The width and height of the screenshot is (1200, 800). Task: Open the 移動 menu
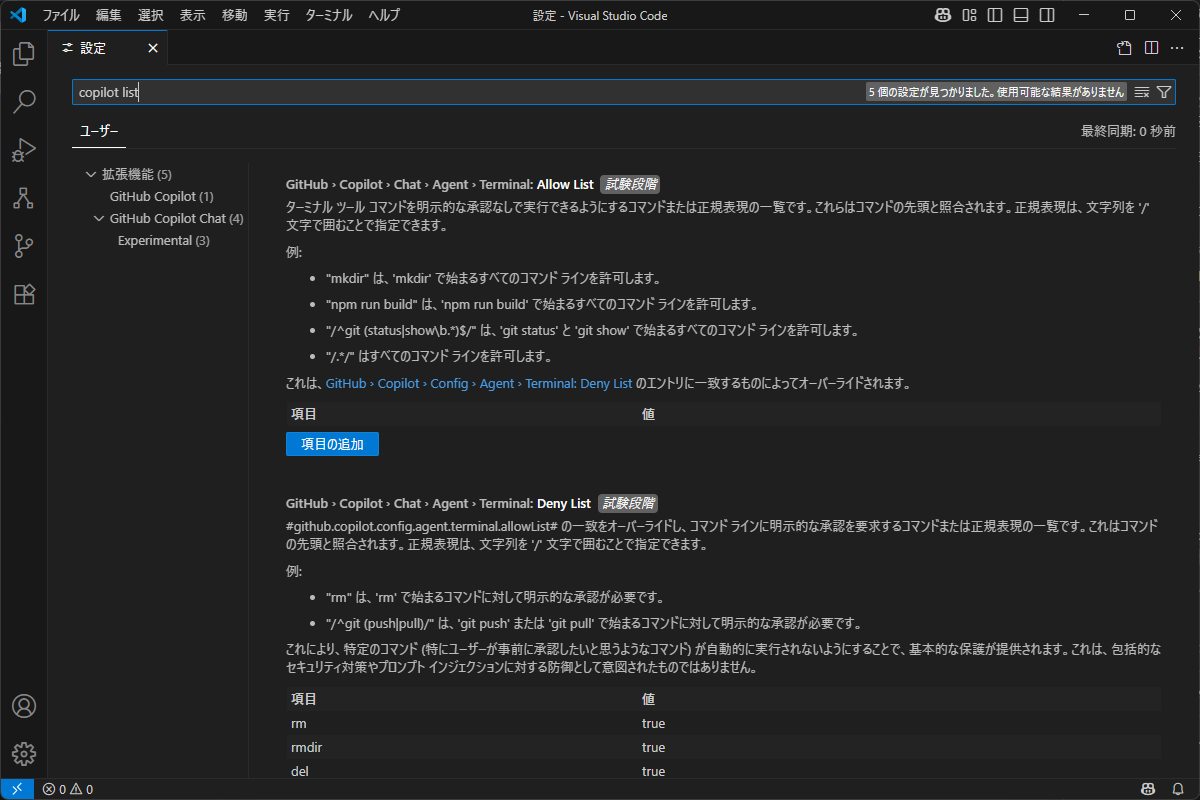tap(235, 15)
